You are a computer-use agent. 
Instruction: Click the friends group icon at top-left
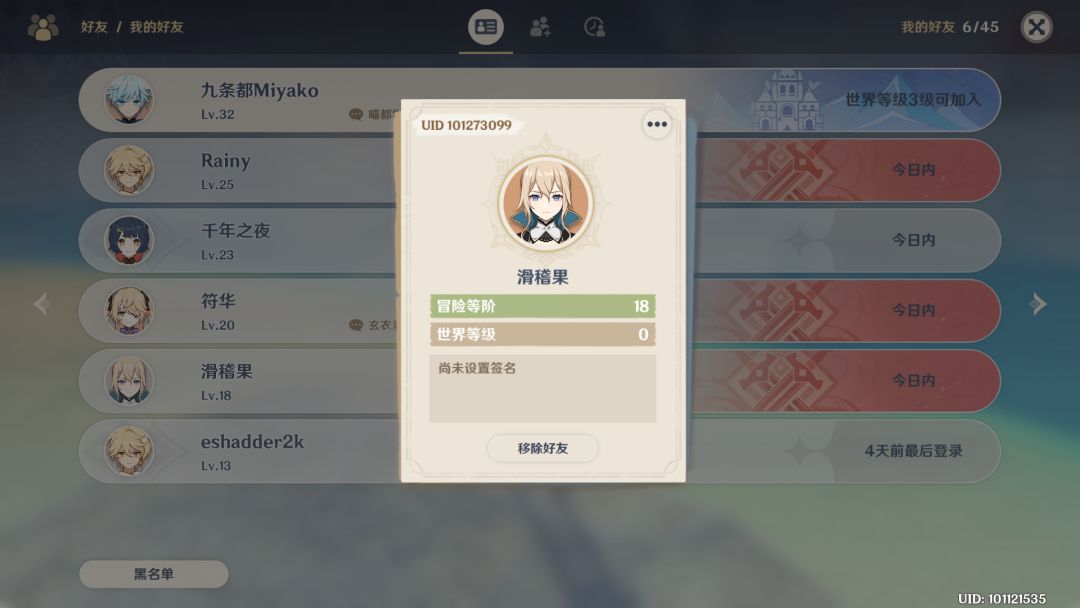(43, 27)
